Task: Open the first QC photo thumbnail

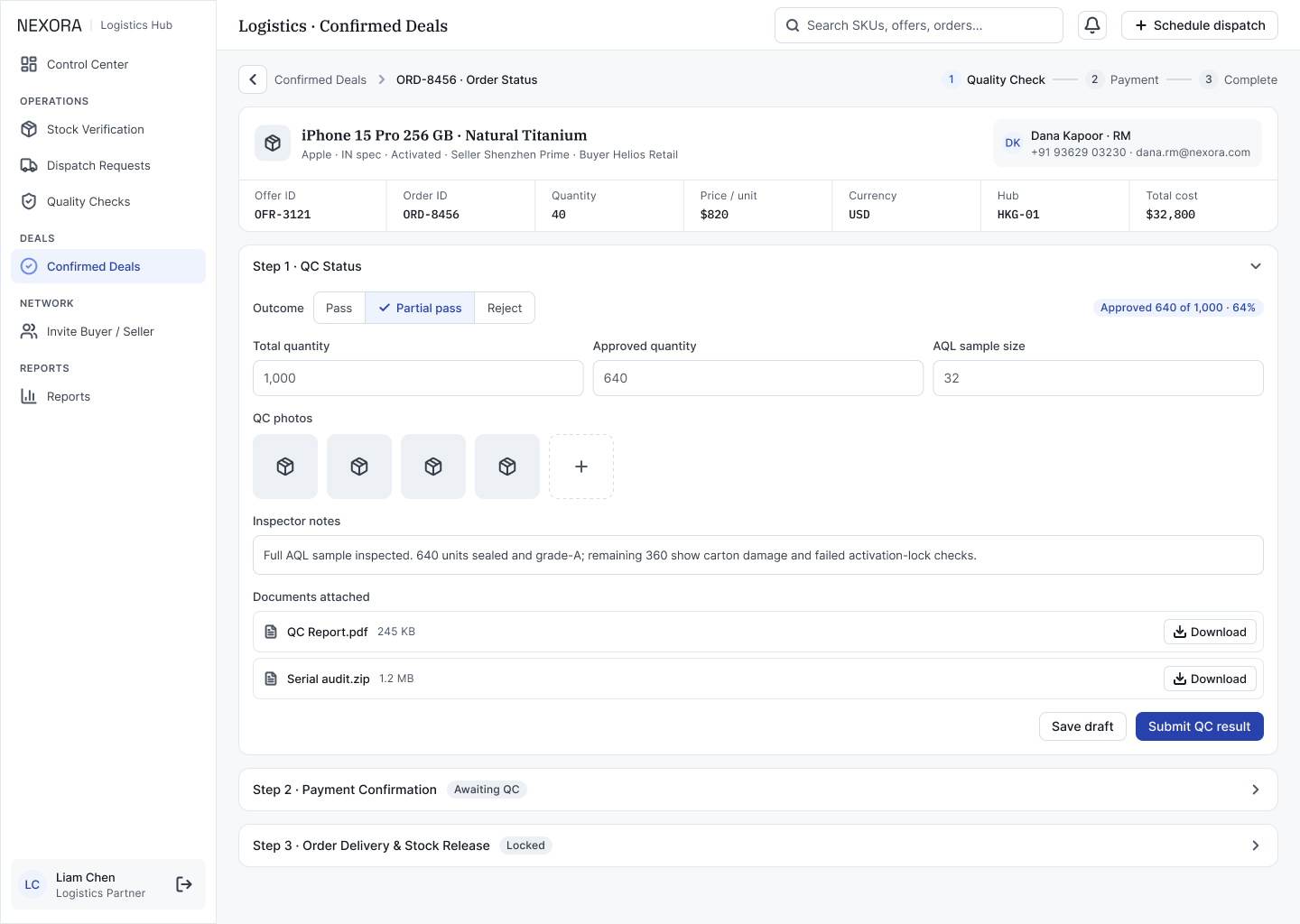Action: click(285, 467)
